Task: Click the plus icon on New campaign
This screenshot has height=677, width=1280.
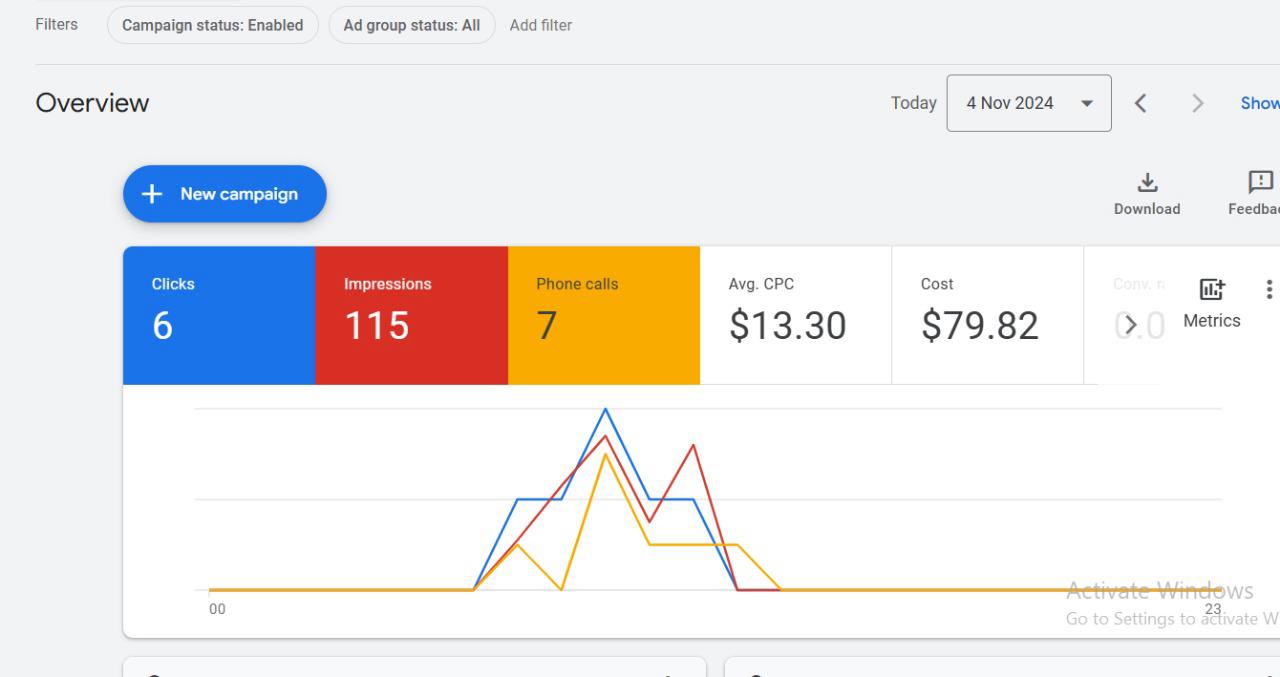Action: click(152, 194)
